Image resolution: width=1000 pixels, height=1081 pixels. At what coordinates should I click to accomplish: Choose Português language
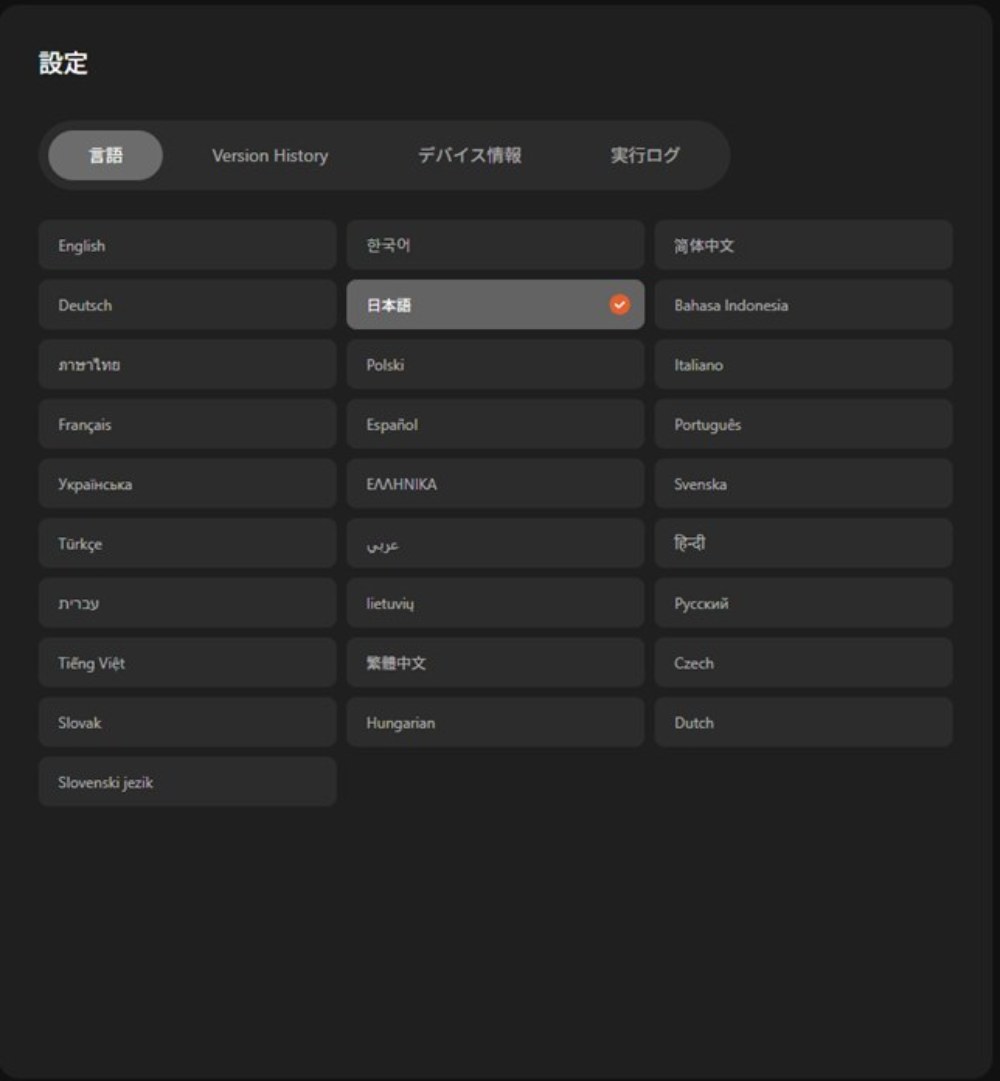pyautogui.click(x=804, y=425)
